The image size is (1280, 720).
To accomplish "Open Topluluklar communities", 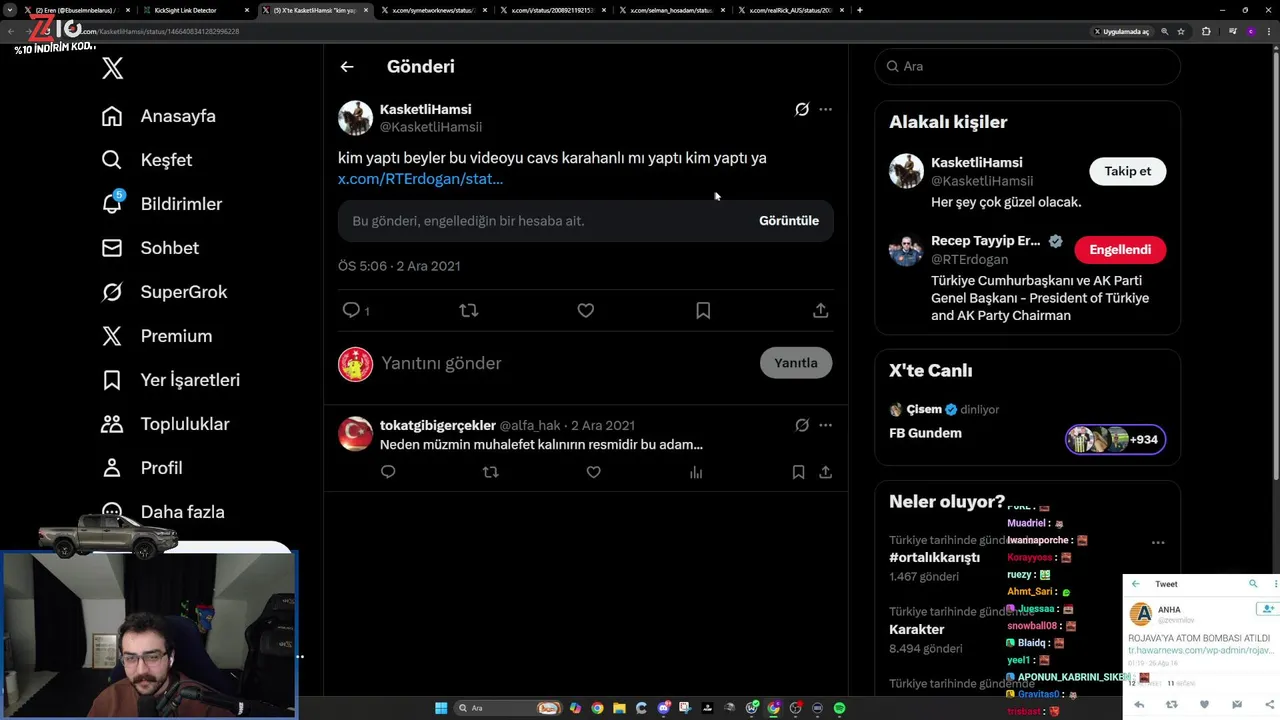I will (166, 424).
